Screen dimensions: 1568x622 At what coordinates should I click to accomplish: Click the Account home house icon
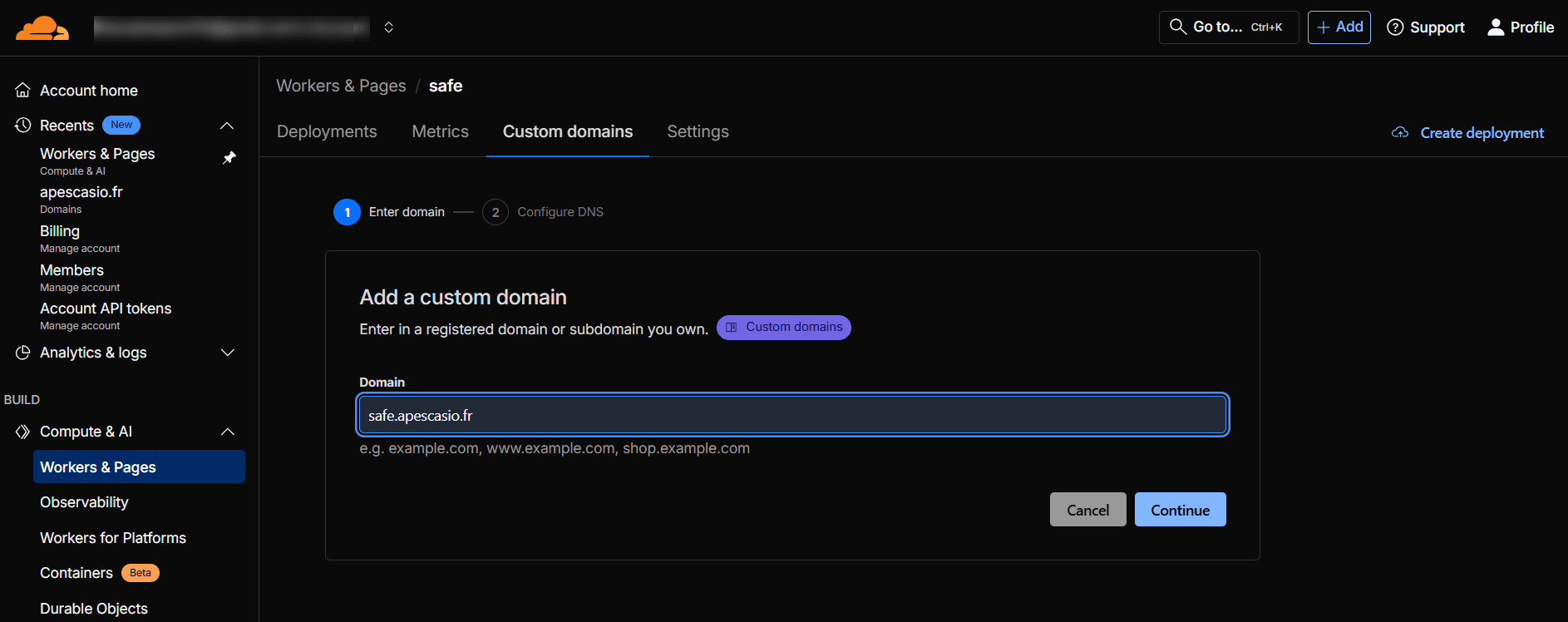click(23, 90)
